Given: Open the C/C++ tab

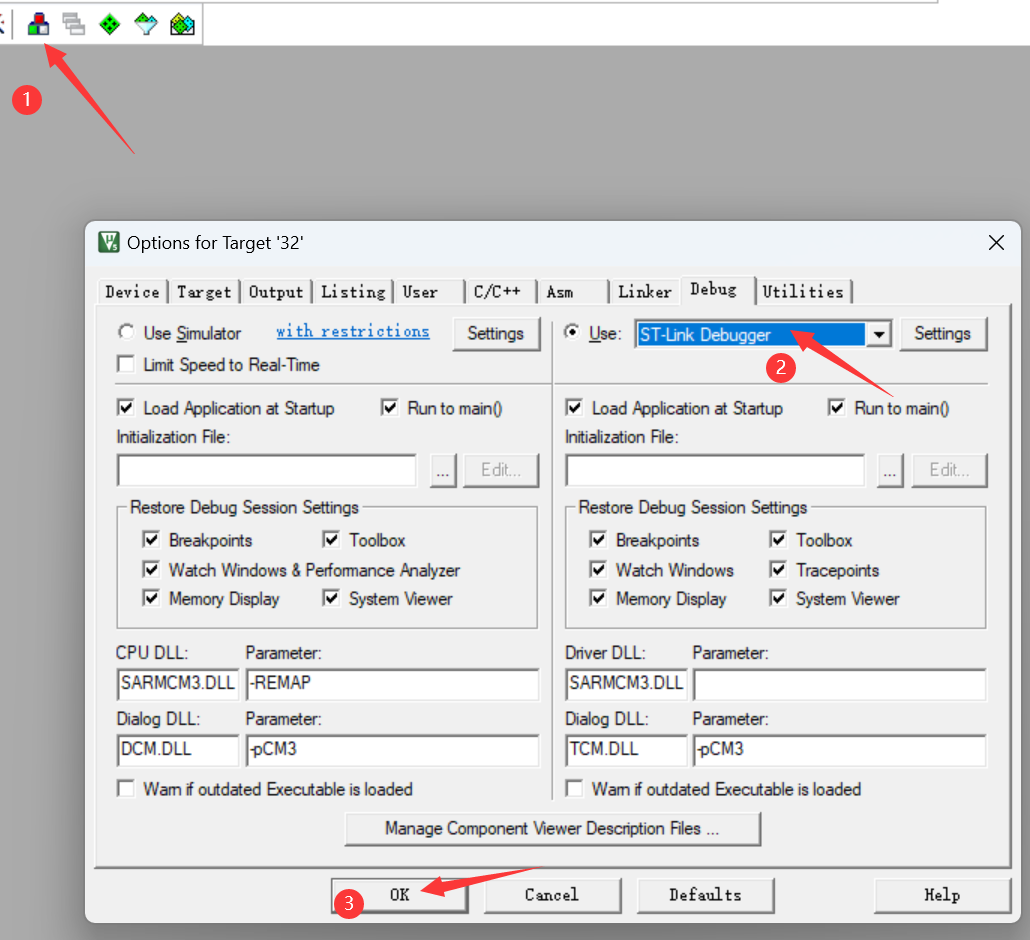Looking at the screenshot, I should pos(501,292).
